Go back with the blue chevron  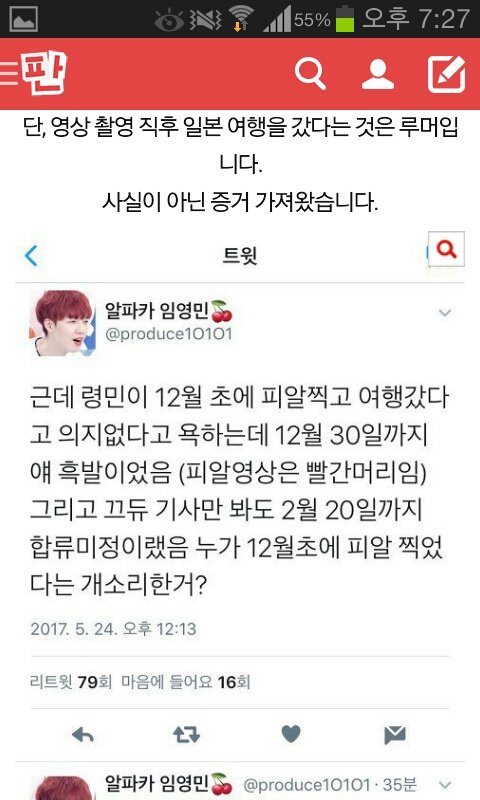click(31, 255)
